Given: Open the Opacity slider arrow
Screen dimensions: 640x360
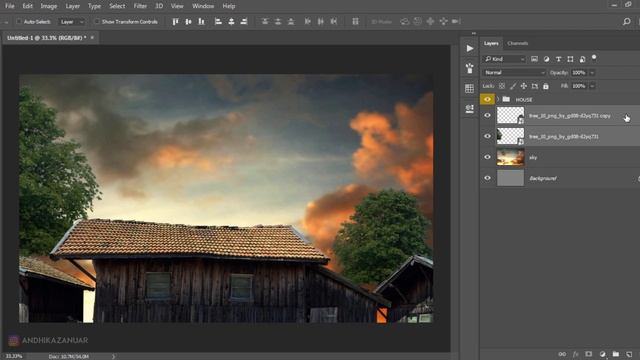Looking at the screenshot, I should pyautogui.click(x=592, y=73).
